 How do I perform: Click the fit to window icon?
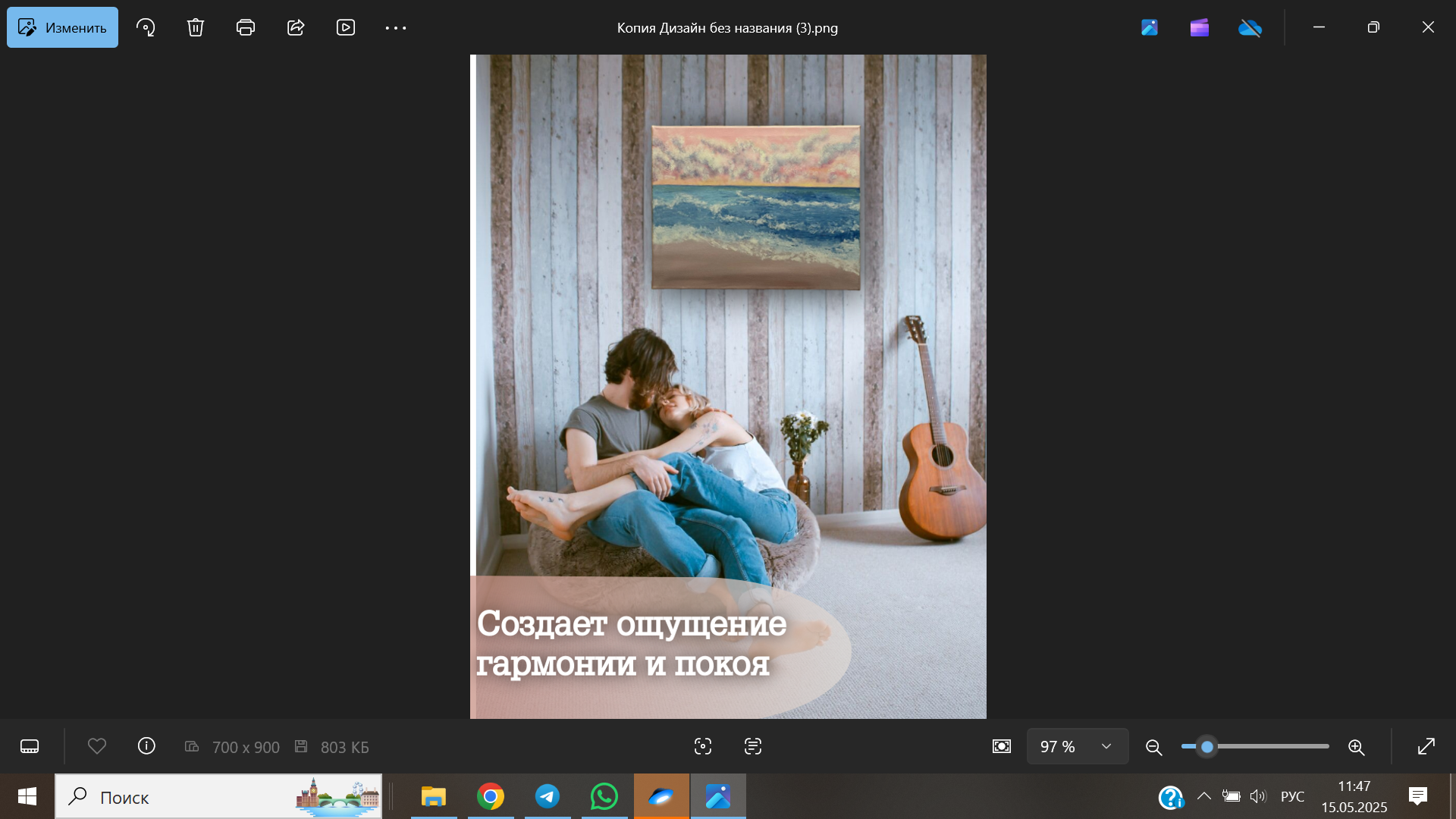(x=1002, y=746)
